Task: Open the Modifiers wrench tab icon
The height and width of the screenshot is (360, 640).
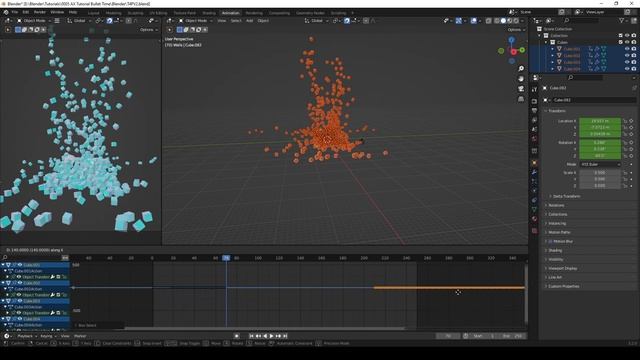Action: point(534,172)
